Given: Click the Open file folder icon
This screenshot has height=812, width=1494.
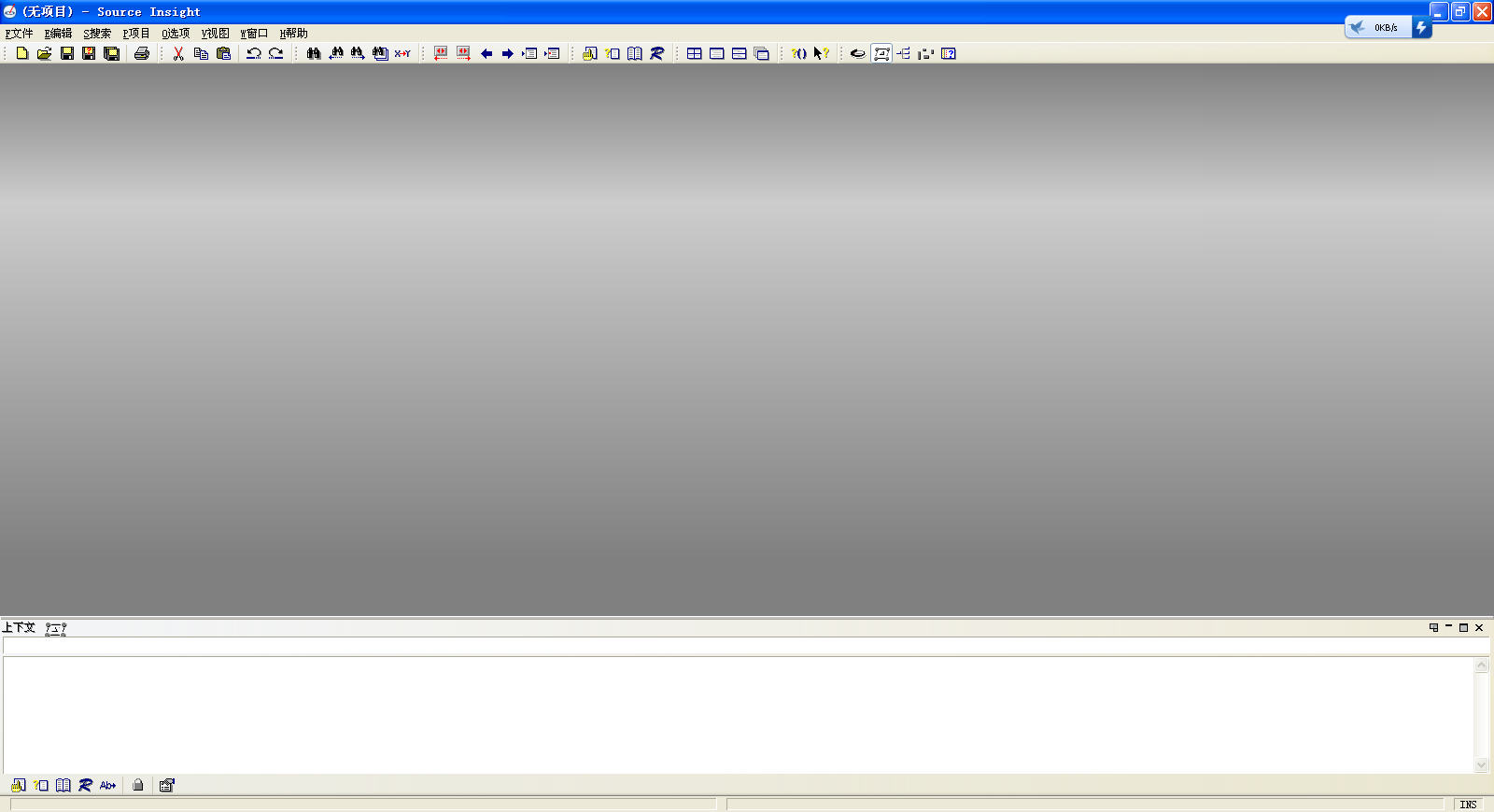Looking at the screenshot, I should point(44,53).
